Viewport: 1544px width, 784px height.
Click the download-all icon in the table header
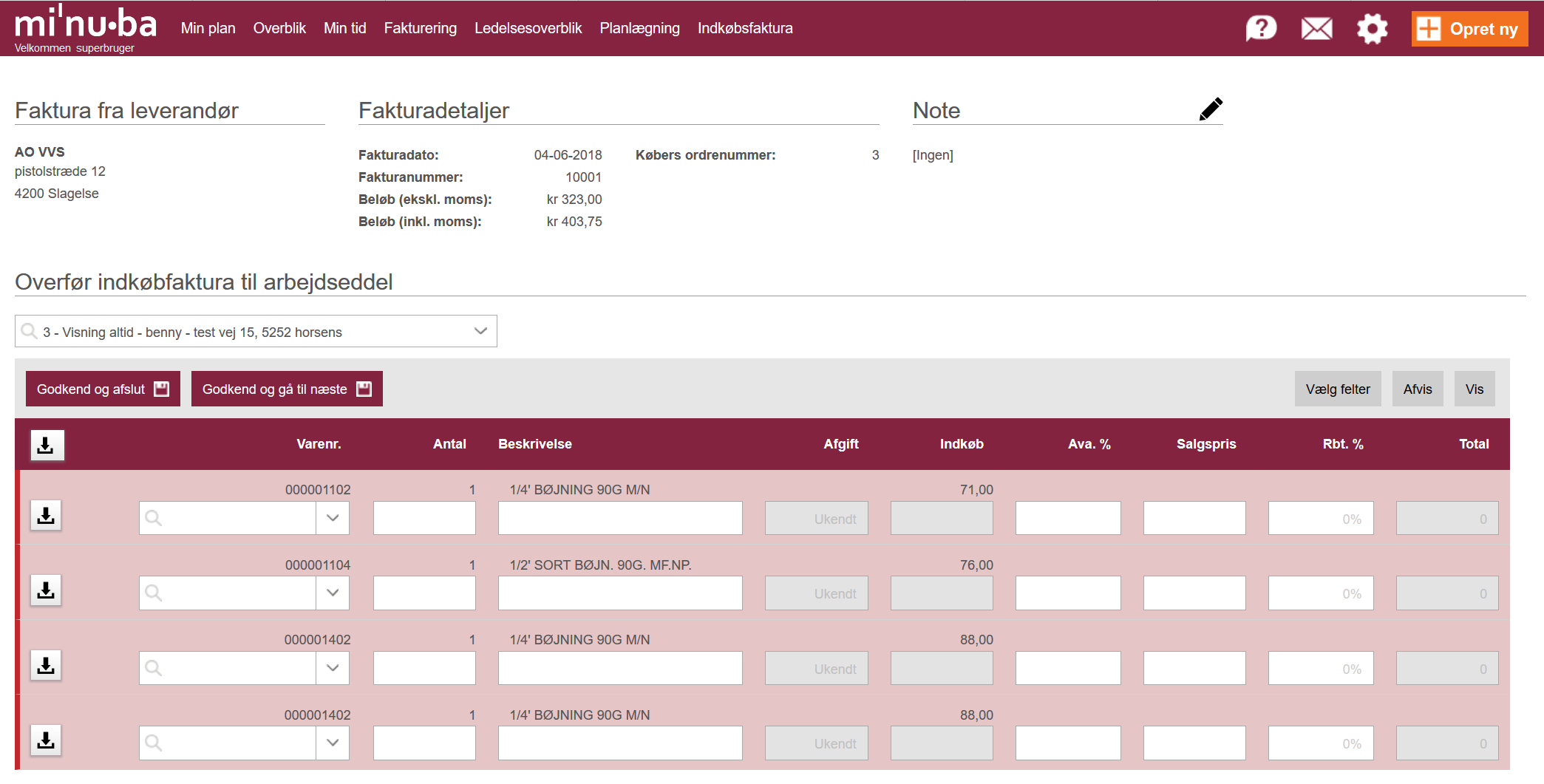tap(46, 445)
